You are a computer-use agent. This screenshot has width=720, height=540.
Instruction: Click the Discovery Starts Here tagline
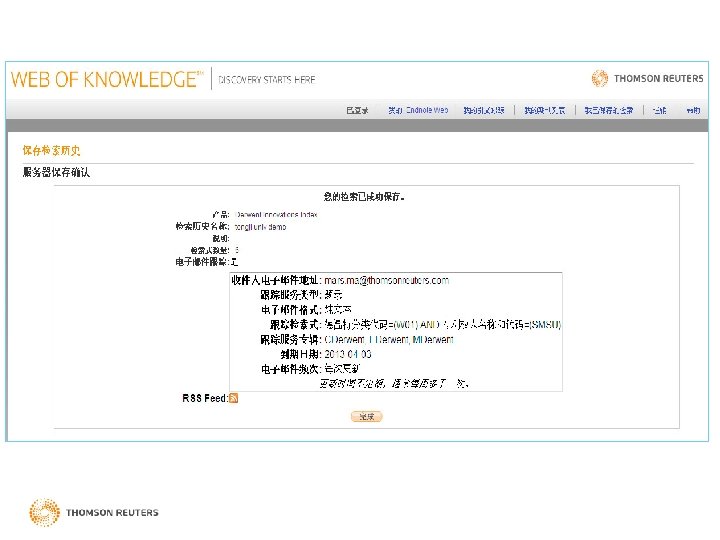click(x=267, y=79)
